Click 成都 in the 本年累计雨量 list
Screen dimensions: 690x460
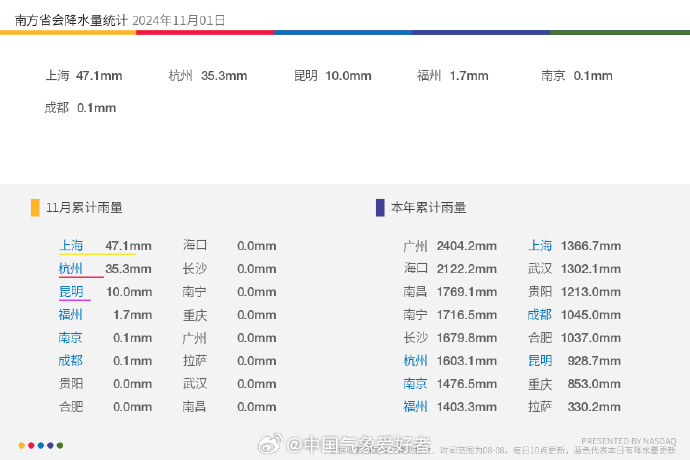(540, 314)
